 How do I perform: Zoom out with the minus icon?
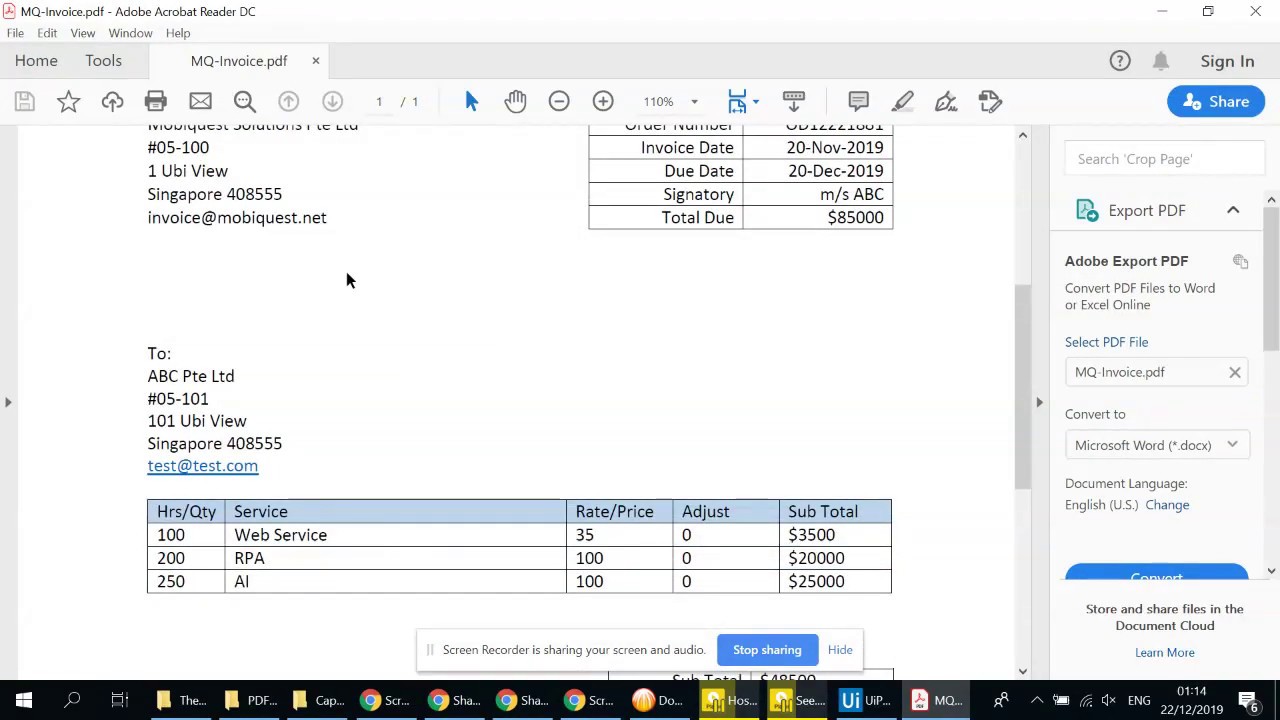point(559,101)
